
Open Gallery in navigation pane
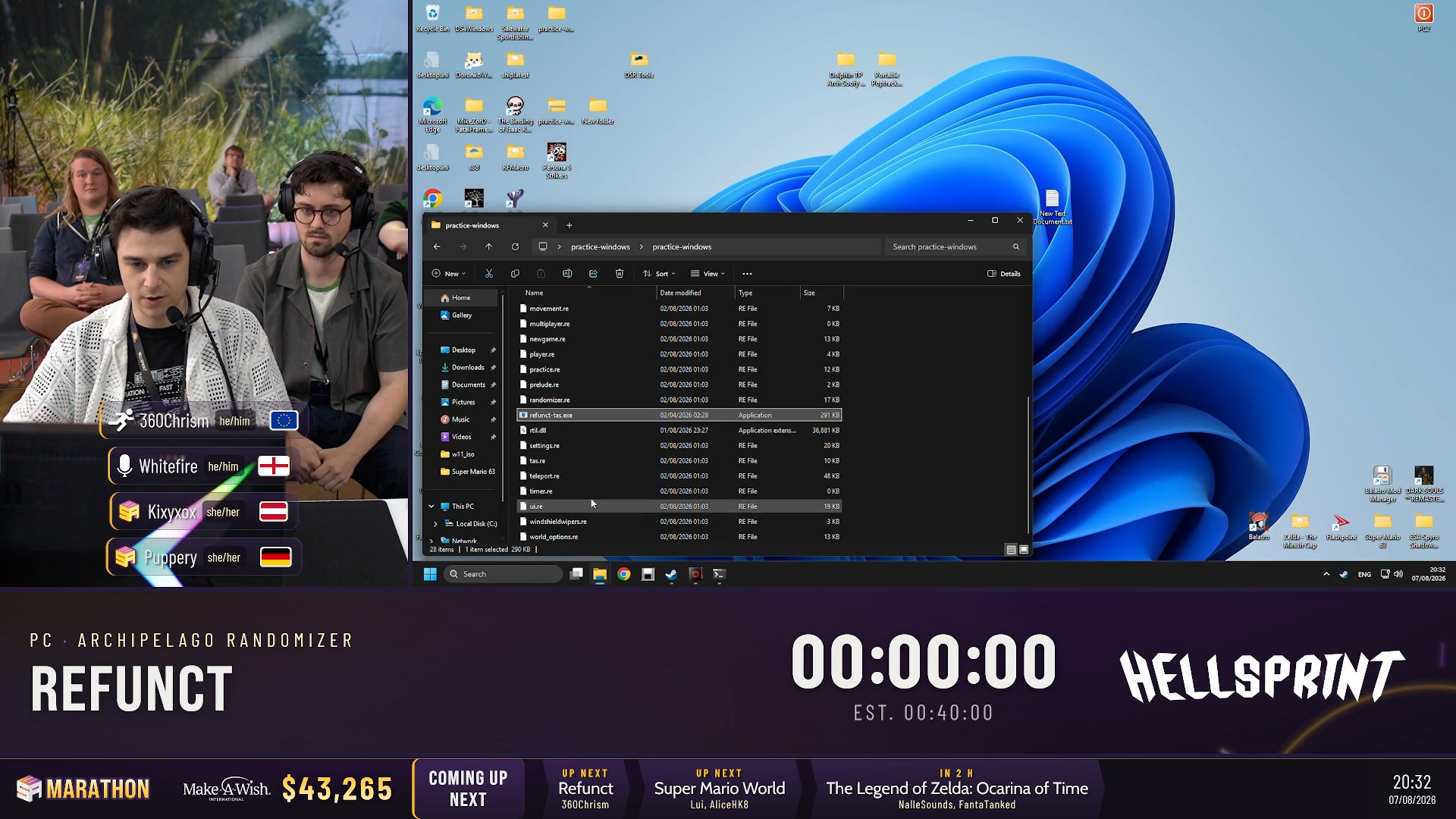[461, 315]
